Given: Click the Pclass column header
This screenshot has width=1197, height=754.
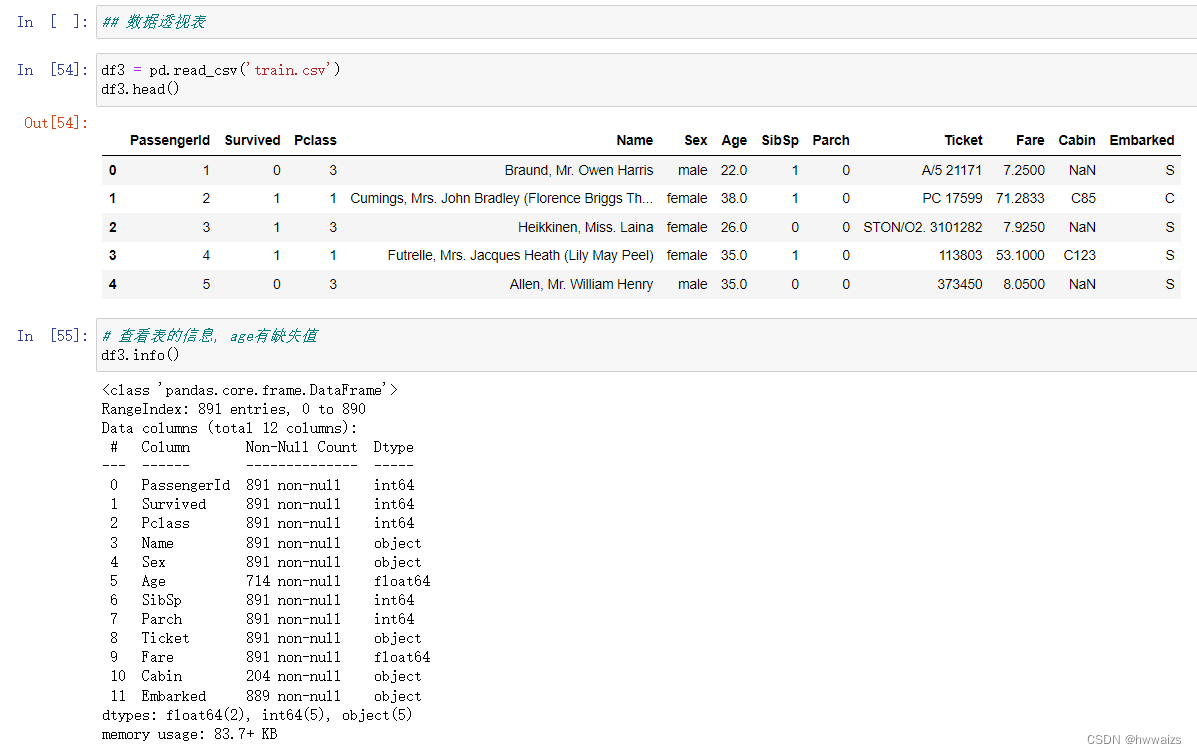Looking at the screenshot, I should pyautogui.click(x=315, y=140).
